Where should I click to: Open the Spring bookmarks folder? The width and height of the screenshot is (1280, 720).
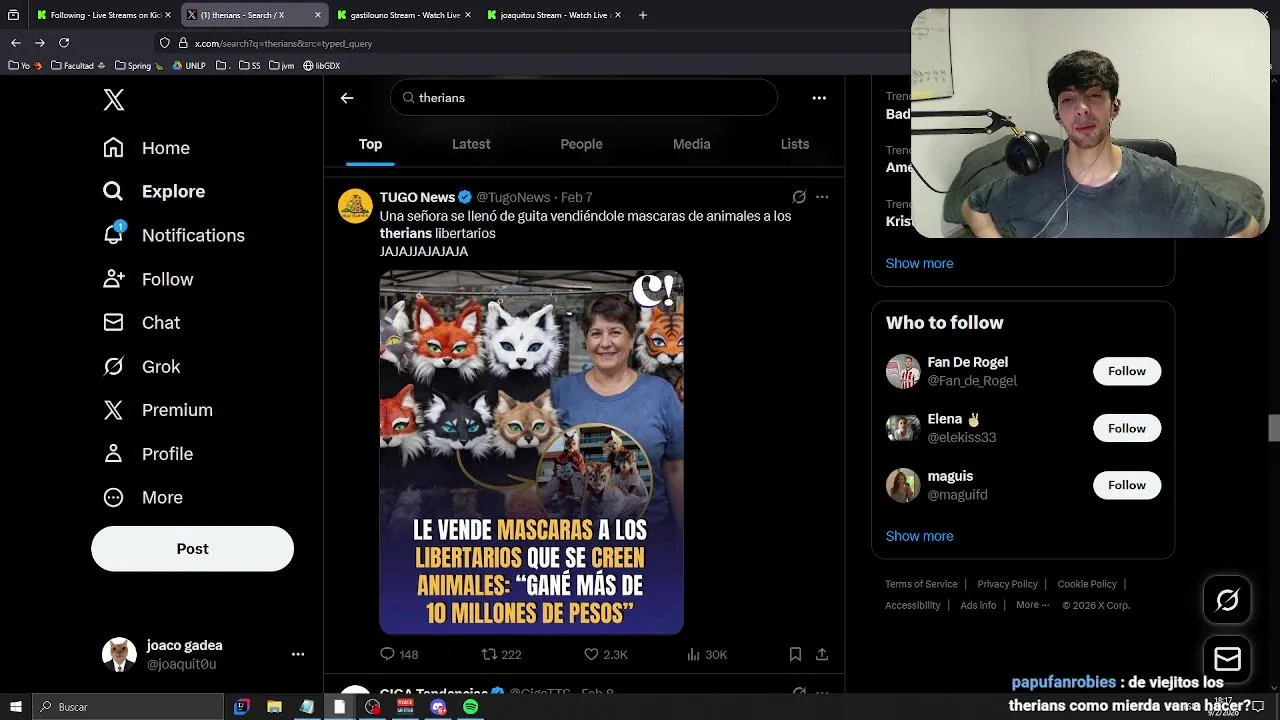[x=139, y=66]
